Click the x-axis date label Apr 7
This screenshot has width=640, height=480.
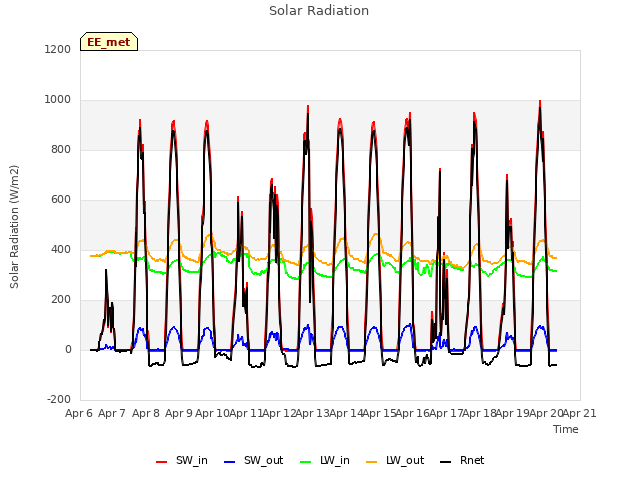pyautogui.click(x=112, y=413)
